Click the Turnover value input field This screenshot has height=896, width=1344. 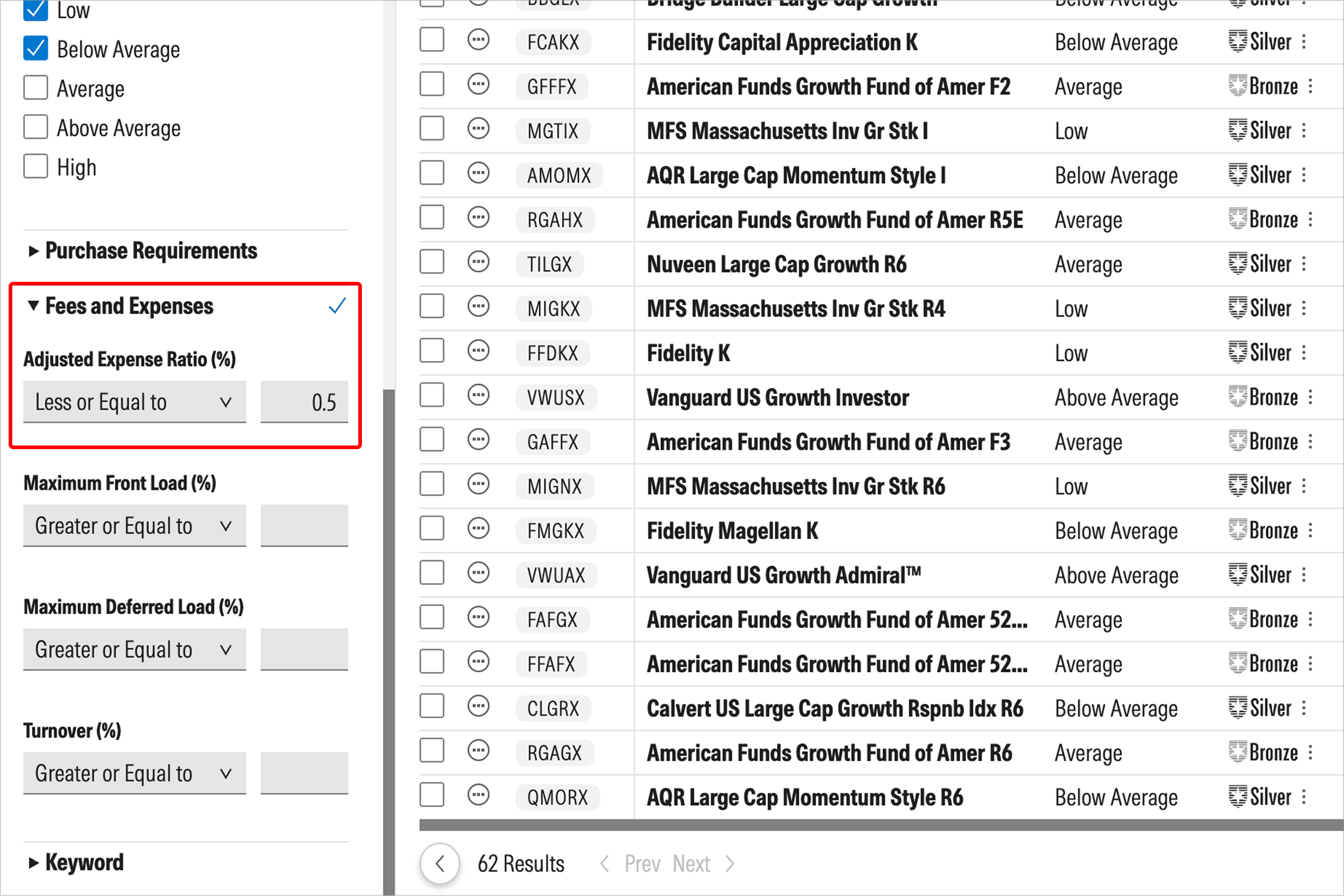click(304, 773)
